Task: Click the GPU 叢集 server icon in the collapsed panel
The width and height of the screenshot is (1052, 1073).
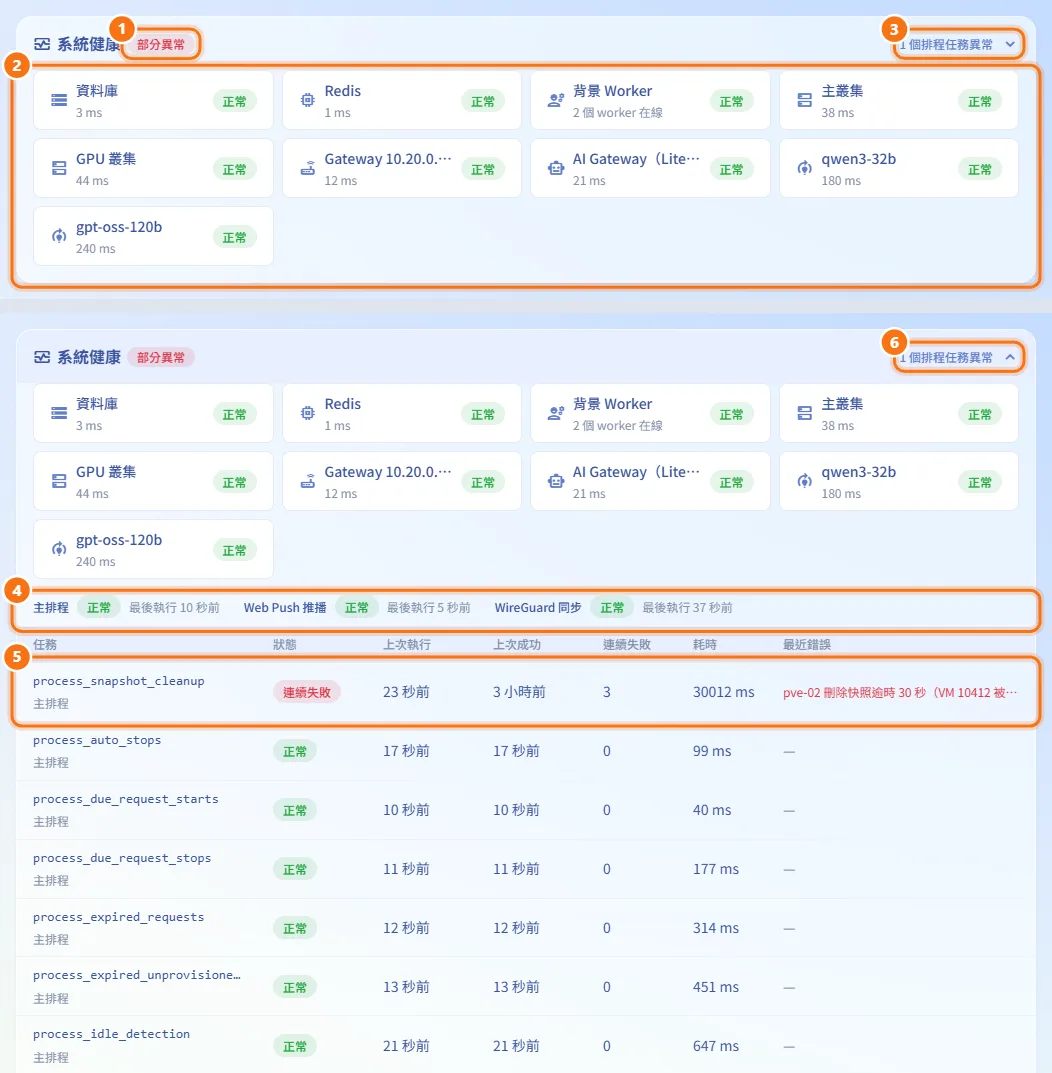Action: 60,168
